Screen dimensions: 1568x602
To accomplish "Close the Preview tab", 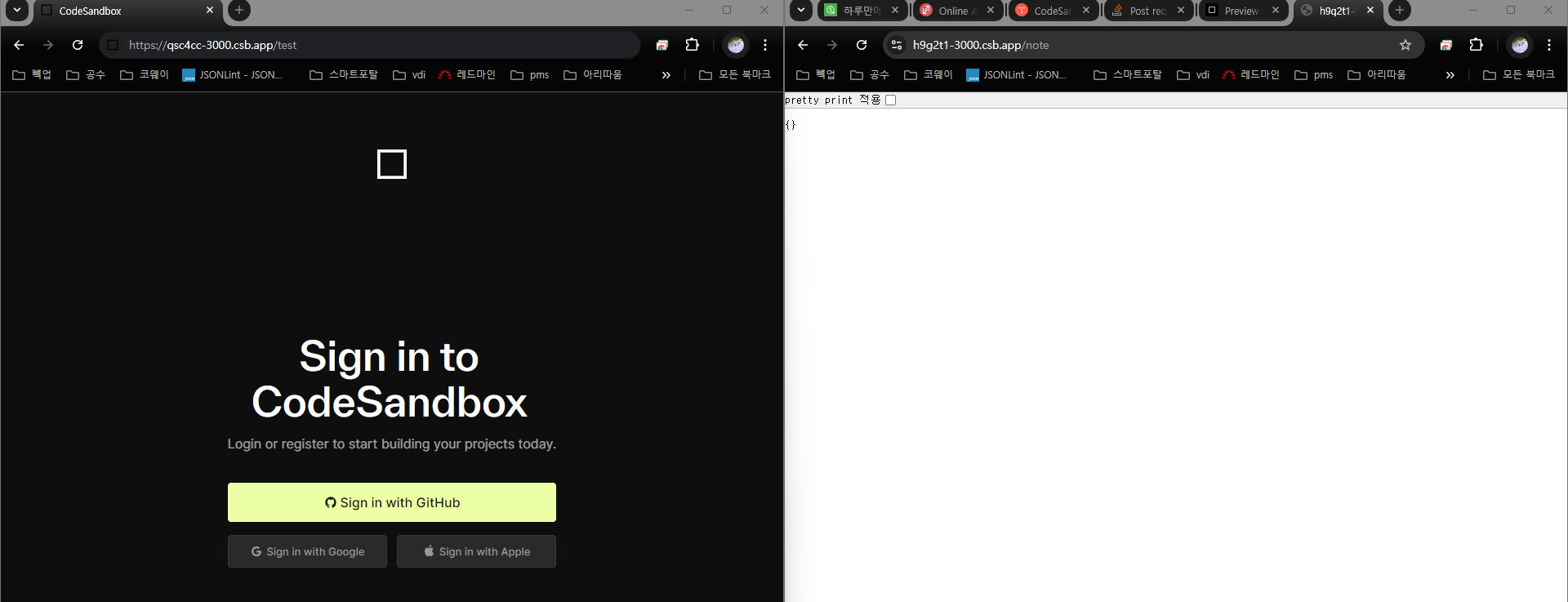I will click(1276, 10).
